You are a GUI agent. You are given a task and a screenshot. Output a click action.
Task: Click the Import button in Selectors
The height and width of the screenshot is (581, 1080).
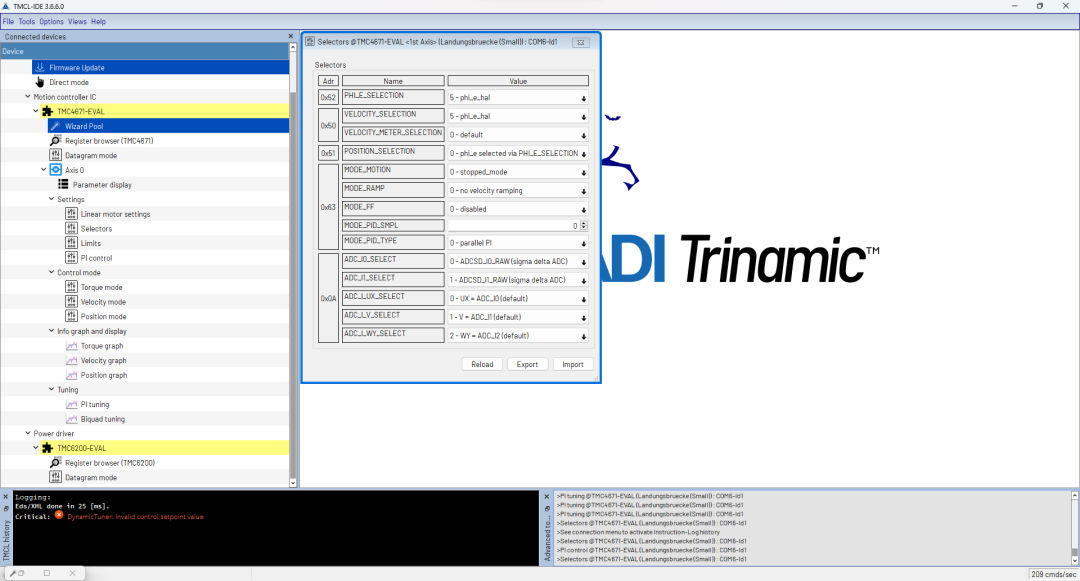(x=573, y=364)
